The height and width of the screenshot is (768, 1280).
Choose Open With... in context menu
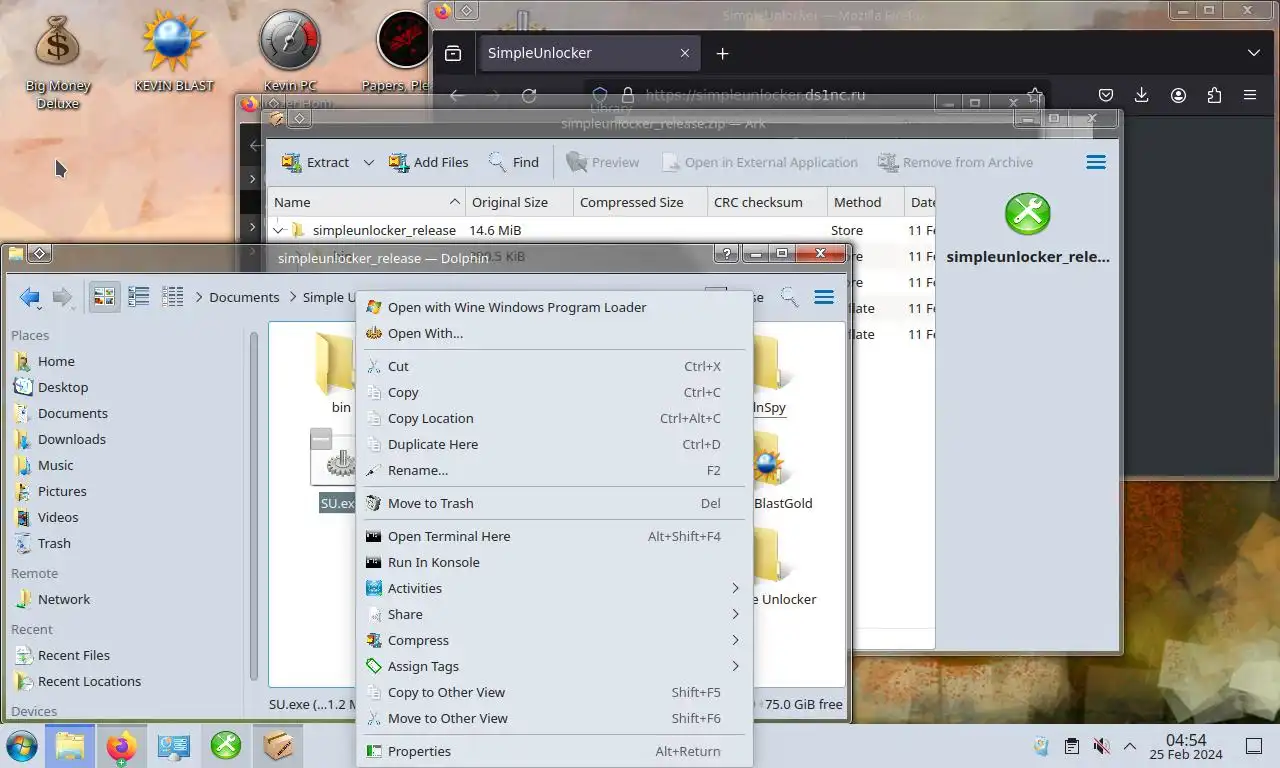(554, 333)
